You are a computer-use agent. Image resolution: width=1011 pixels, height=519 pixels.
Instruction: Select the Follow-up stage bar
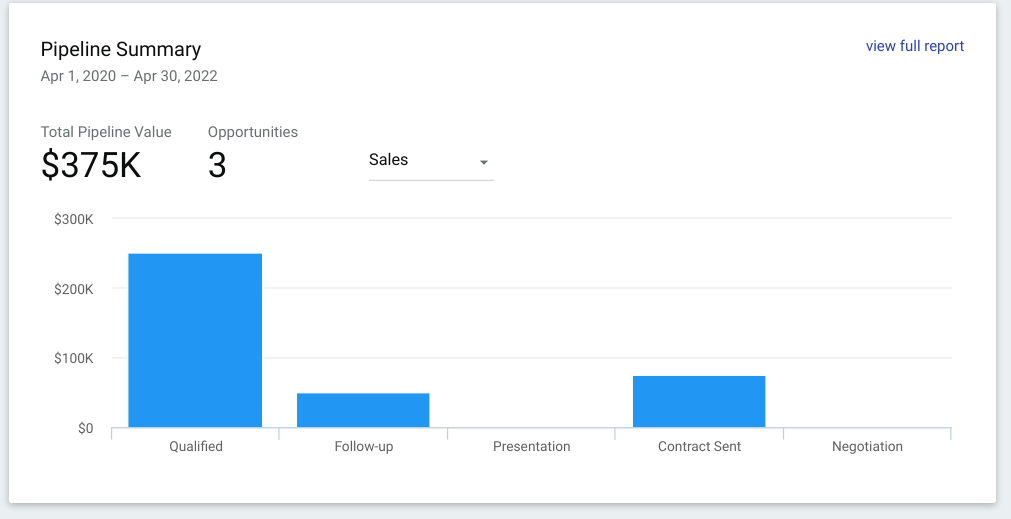(363, 410)
